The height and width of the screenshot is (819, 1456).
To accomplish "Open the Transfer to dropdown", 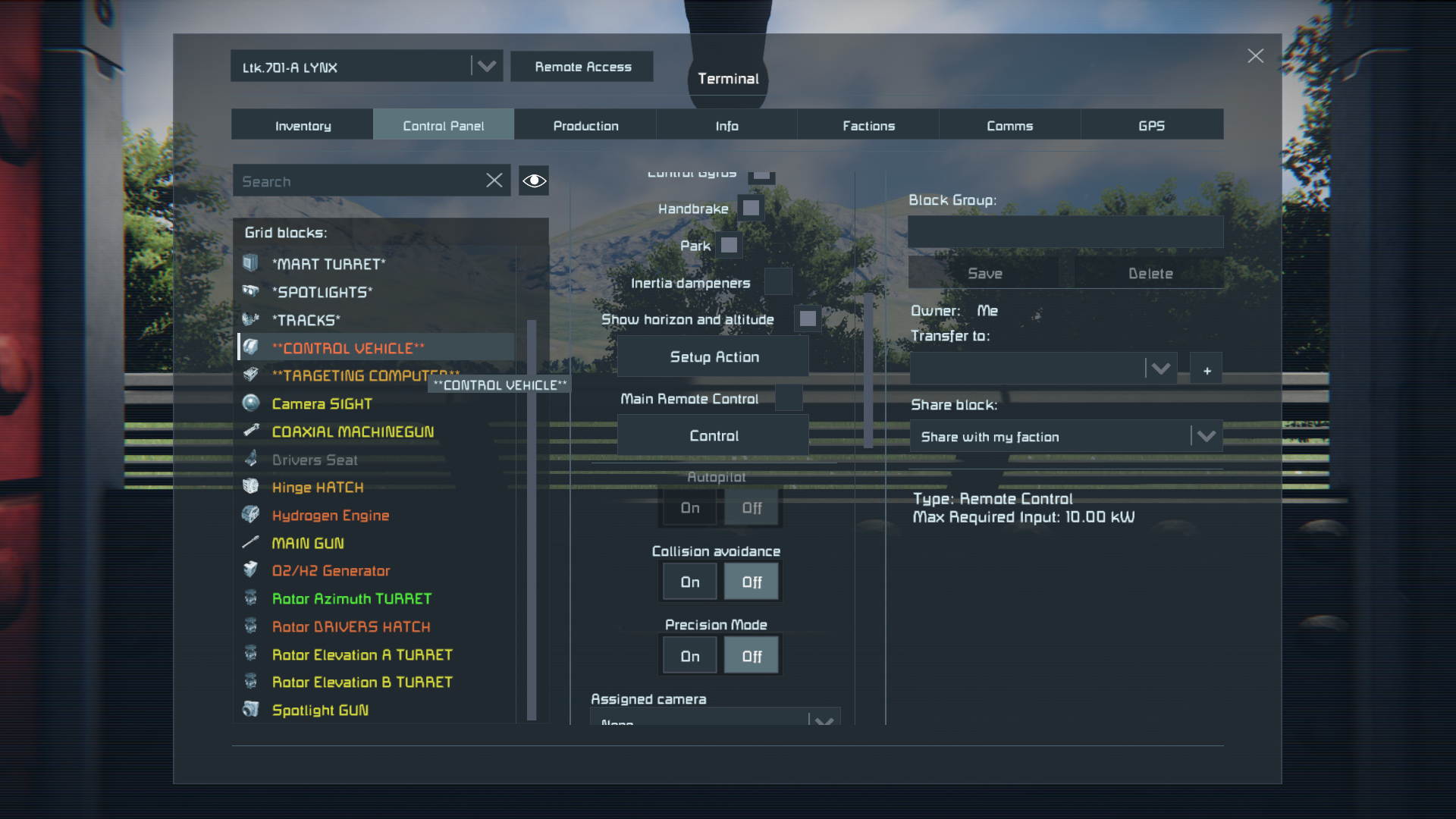I will pos(1160,369).
